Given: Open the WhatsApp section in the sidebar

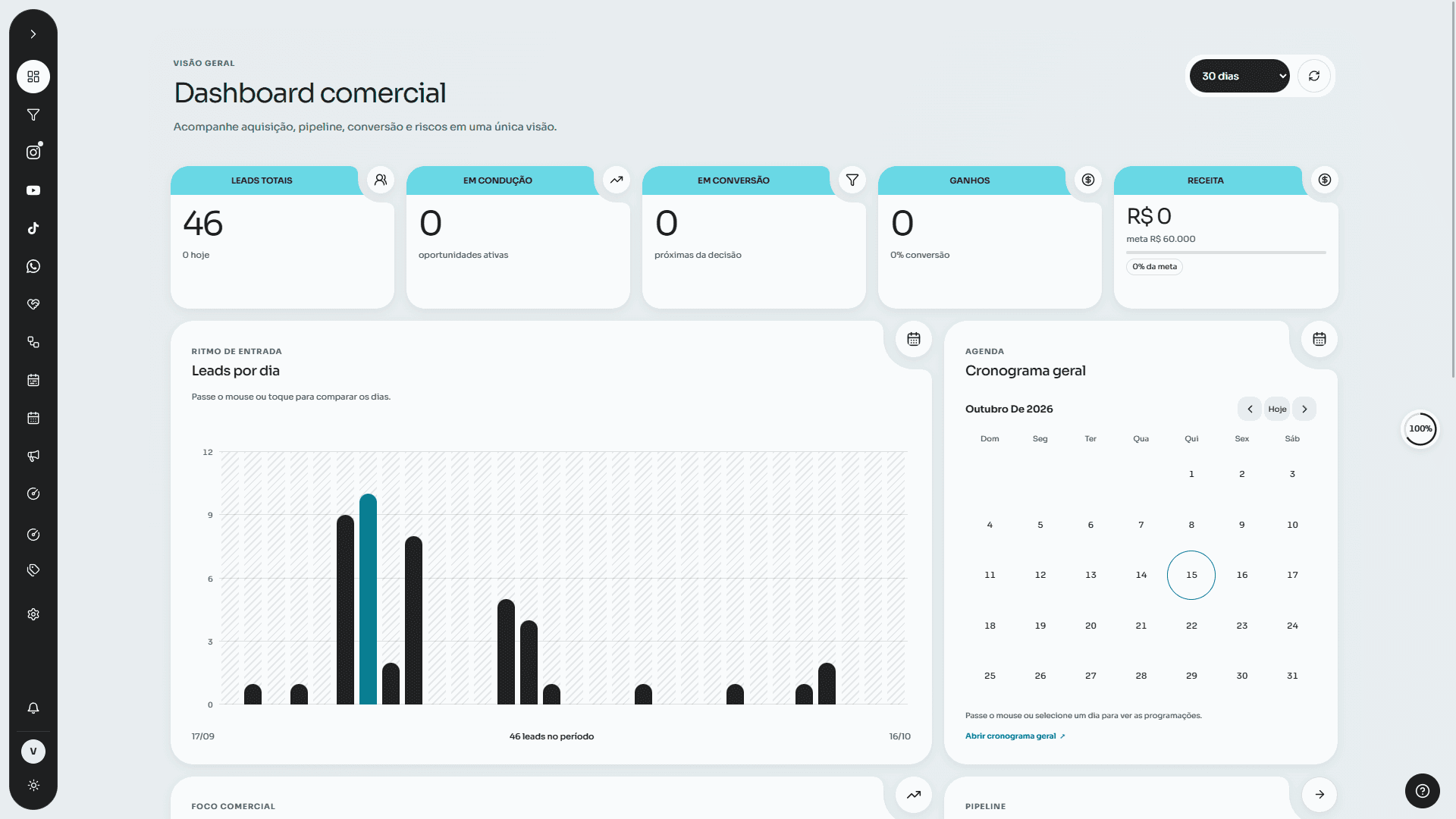Looking at the screenshot, I should coord(33,266).
